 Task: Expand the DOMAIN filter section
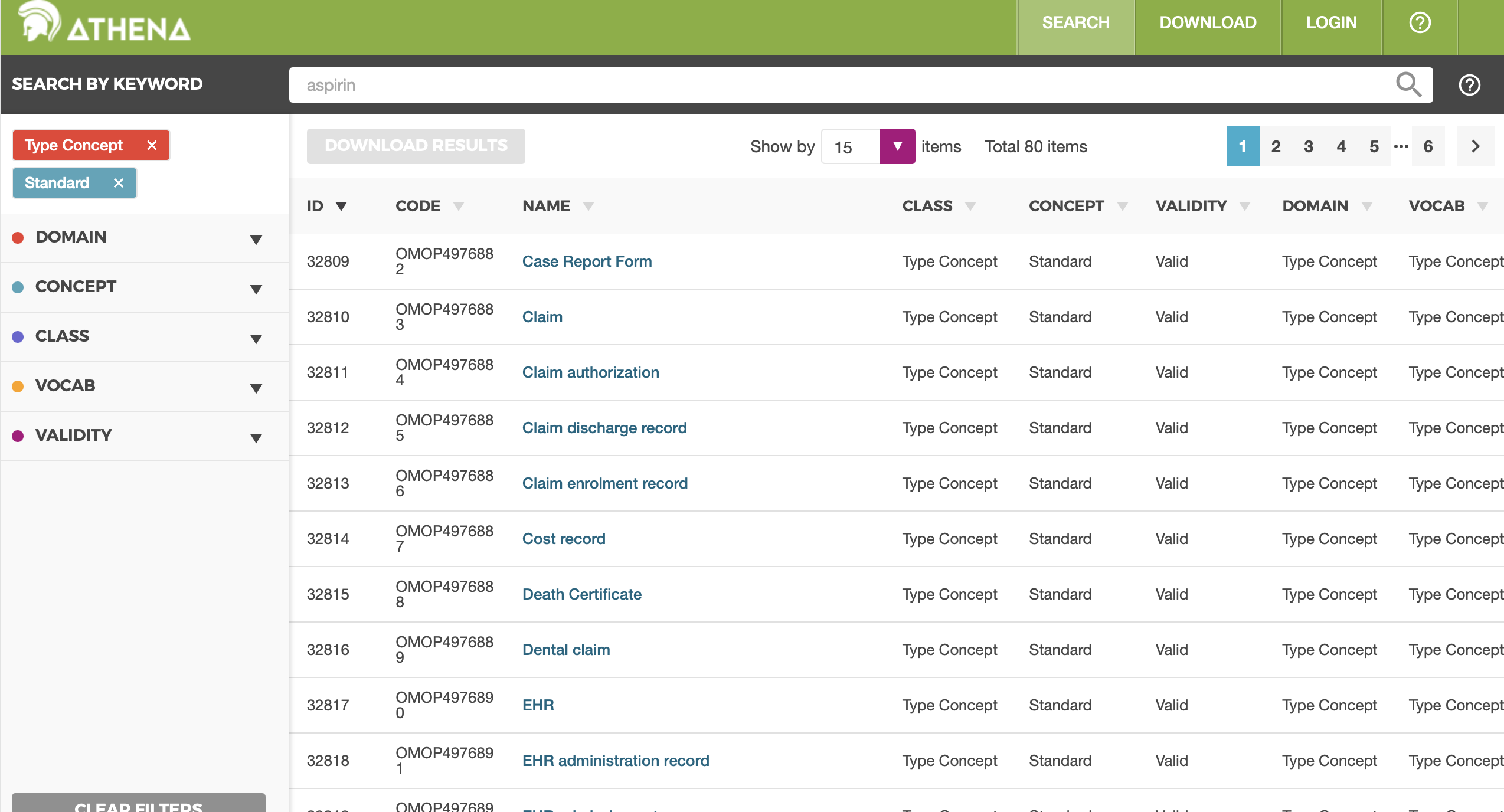coord(256,239)
